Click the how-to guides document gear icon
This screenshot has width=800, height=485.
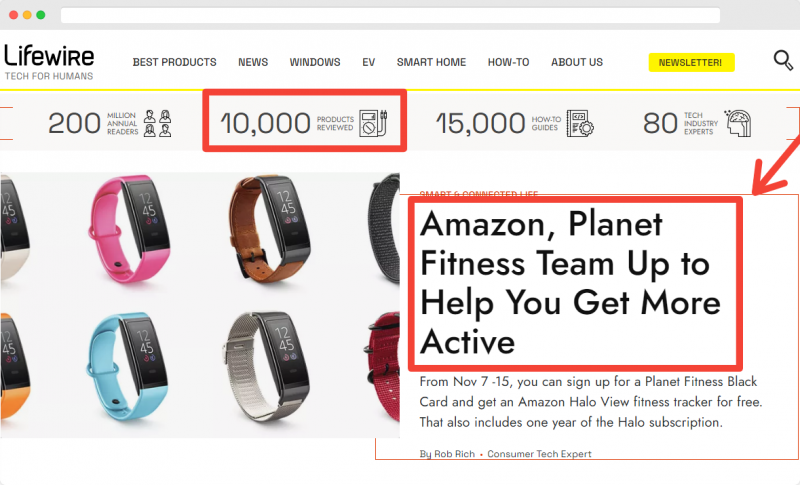[x=580, y=123]
